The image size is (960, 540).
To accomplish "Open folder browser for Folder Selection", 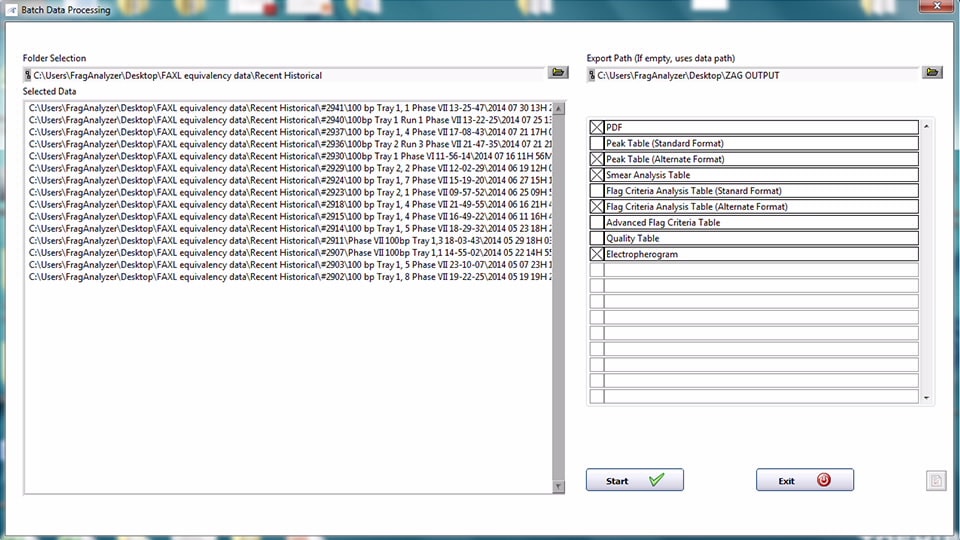I will pos(558,73).
